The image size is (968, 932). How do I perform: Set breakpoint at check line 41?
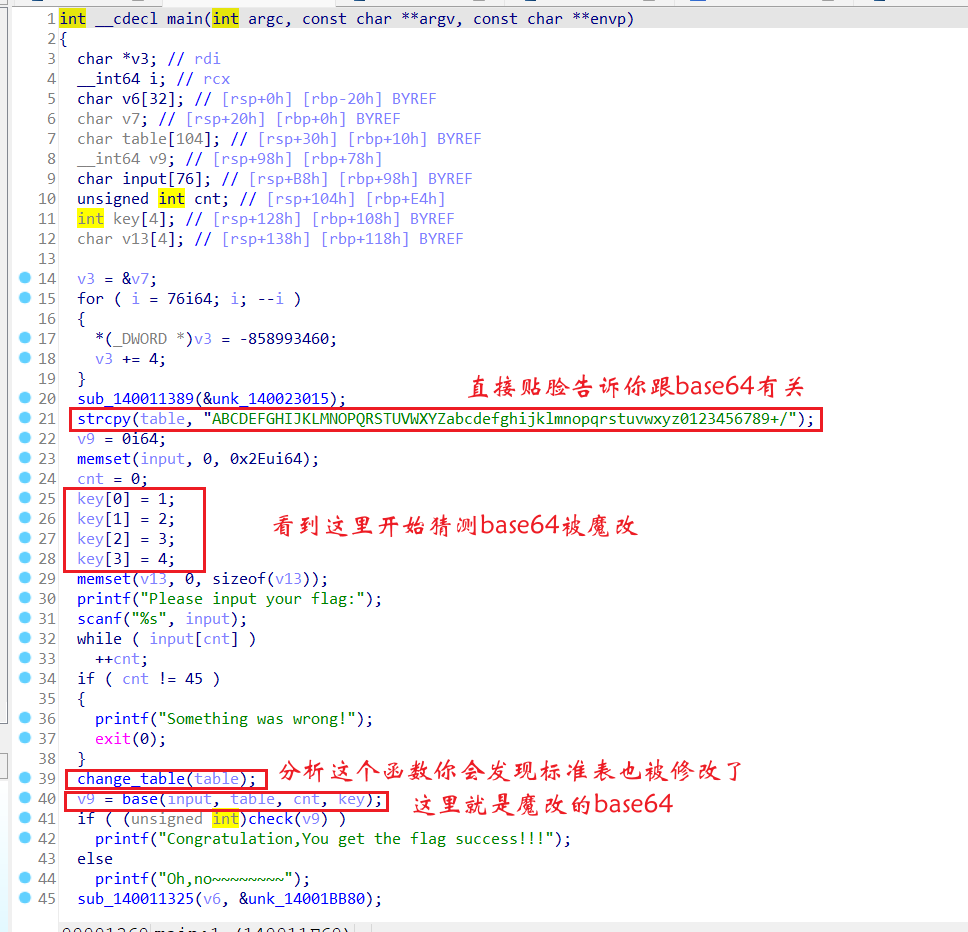pos(25,817)
